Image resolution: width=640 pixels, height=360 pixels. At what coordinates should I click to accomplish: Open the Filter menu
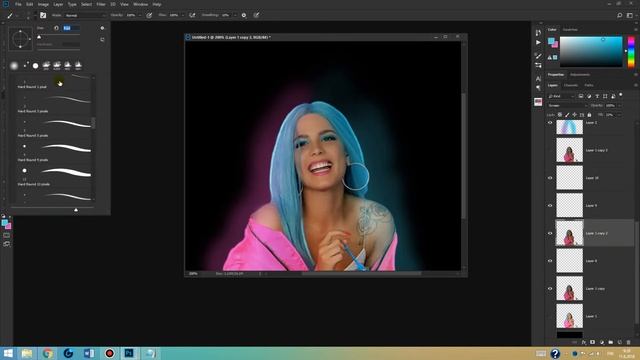[101, 4]
